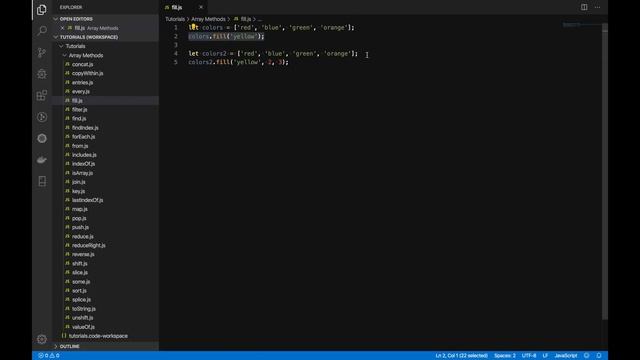Select the fill.js tab
The height and width of the screenshot is (360, 640).
[183, 7]
